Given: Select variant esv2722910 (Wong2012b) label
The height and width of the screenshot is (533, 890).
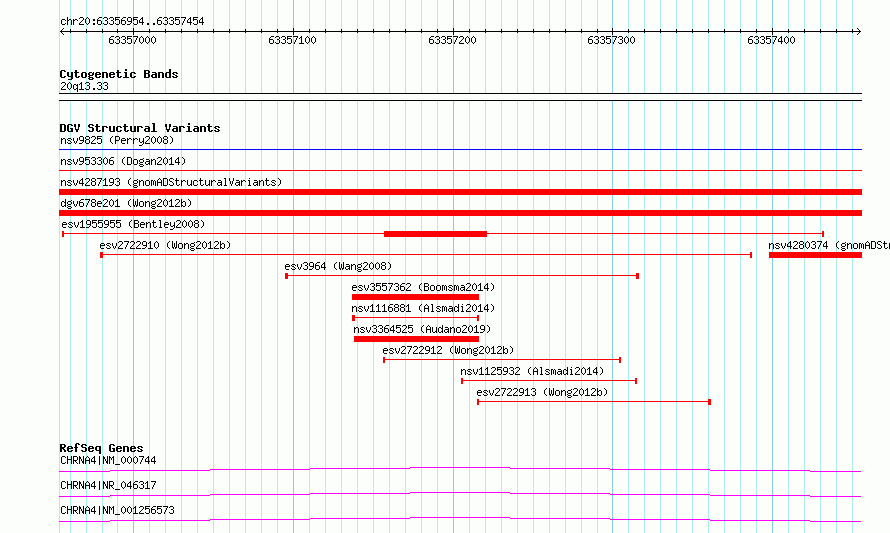Looking at the screenshot, I should click(x=165, y=245).
